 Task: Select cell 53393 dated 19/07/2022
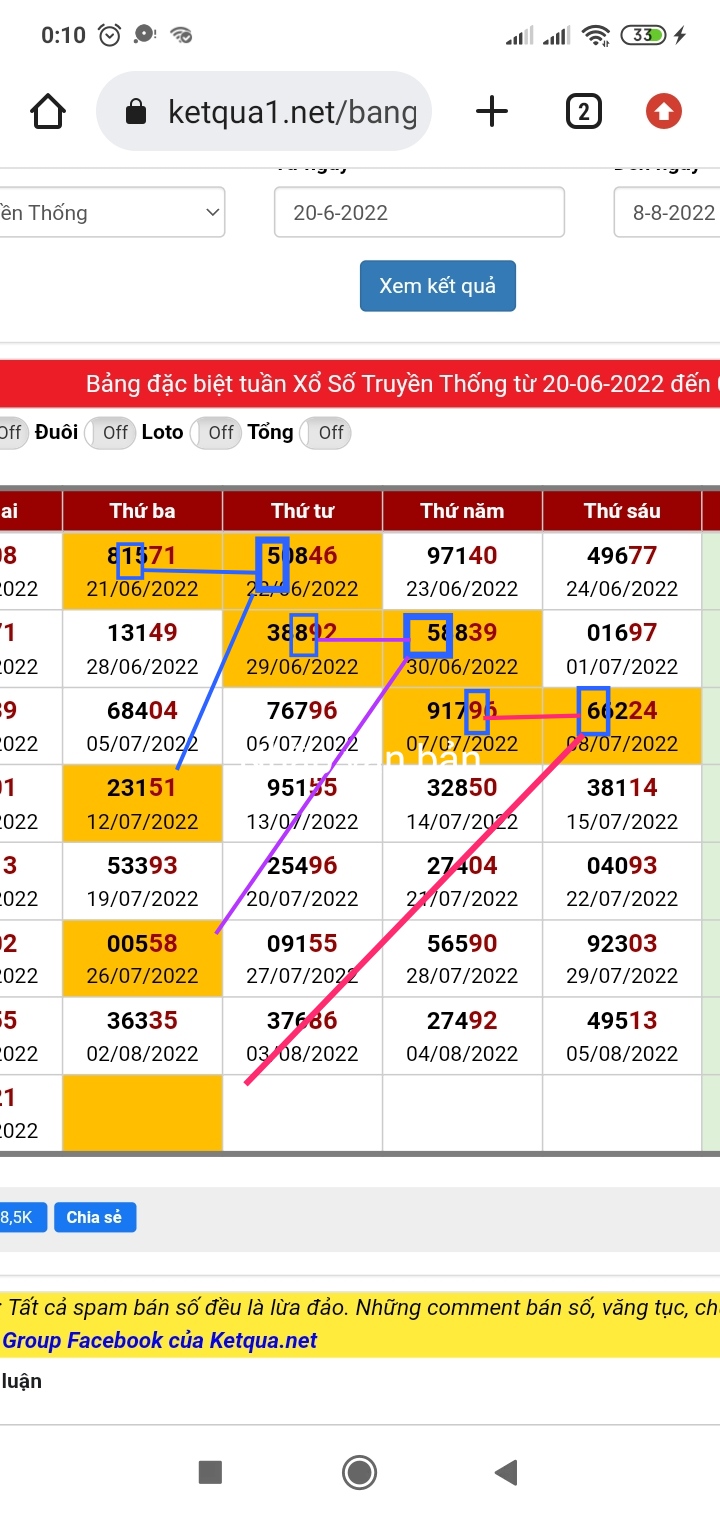click(142, 882)
